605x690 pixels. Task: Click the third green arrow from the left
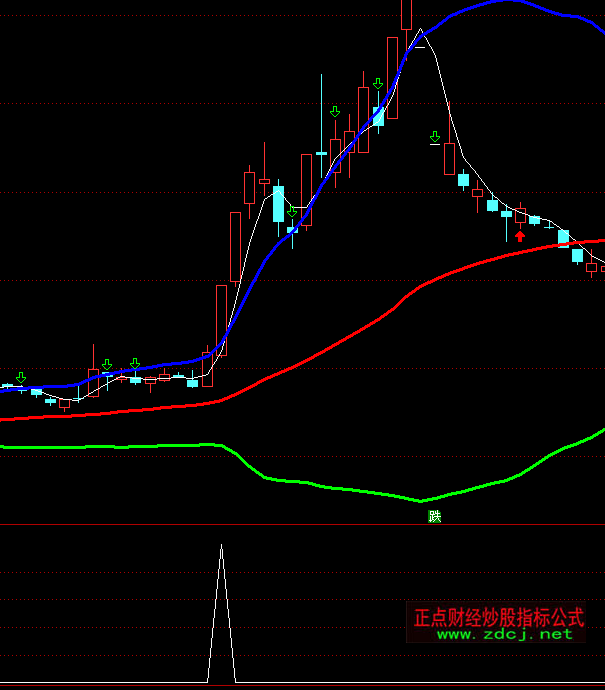[x=135, y=363]
